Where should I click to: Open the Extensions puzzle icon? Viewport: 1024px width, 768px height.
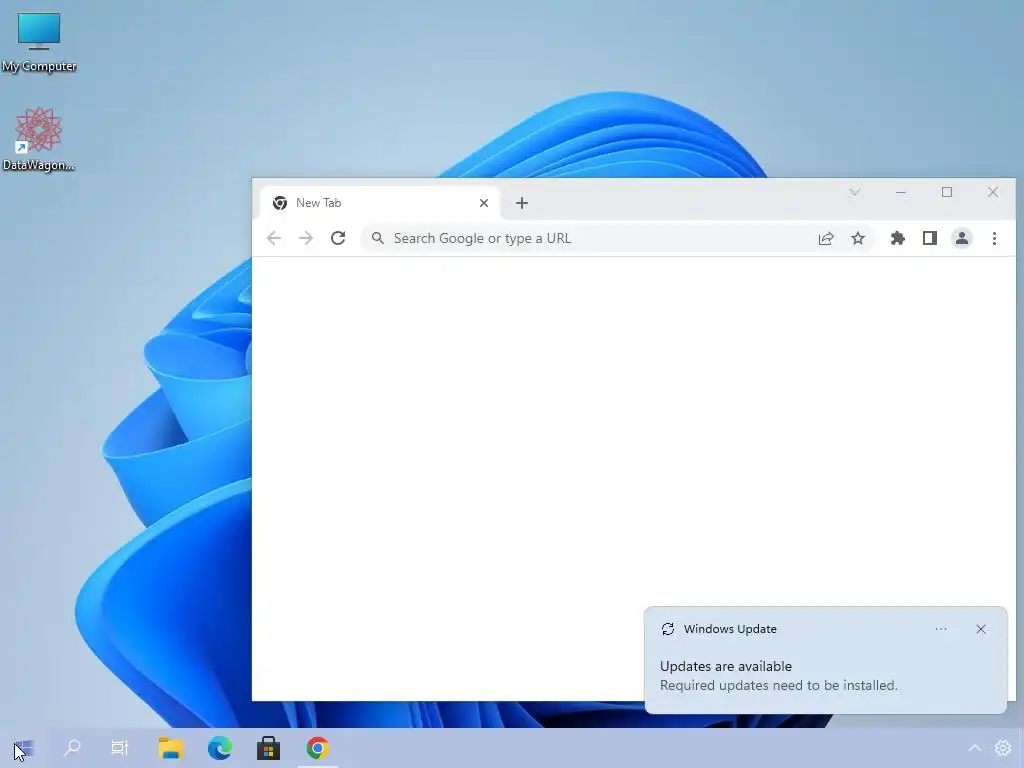898,238
